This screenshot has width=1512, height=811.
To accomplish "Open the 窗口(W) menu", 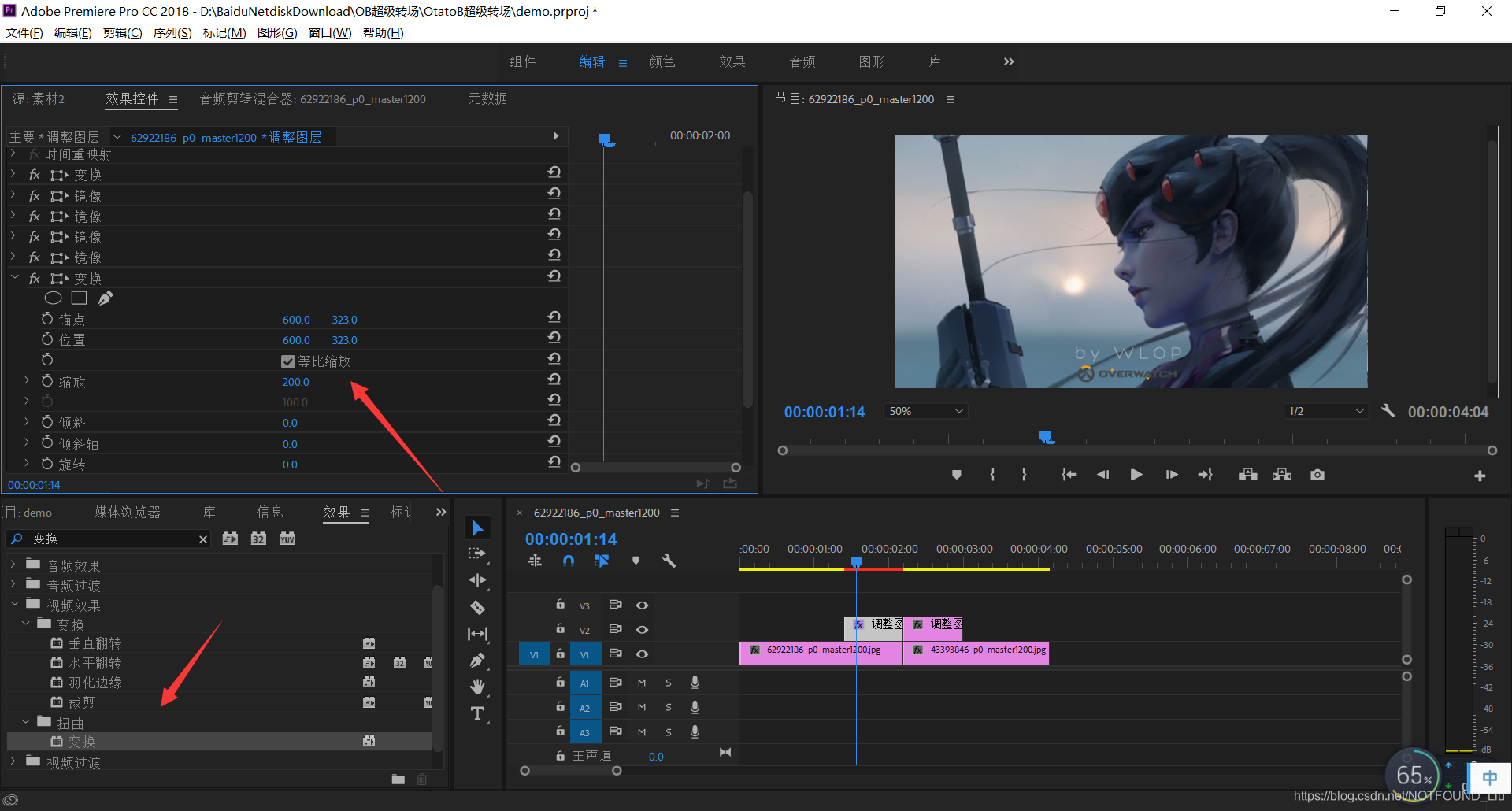I will tap(330, 32).
